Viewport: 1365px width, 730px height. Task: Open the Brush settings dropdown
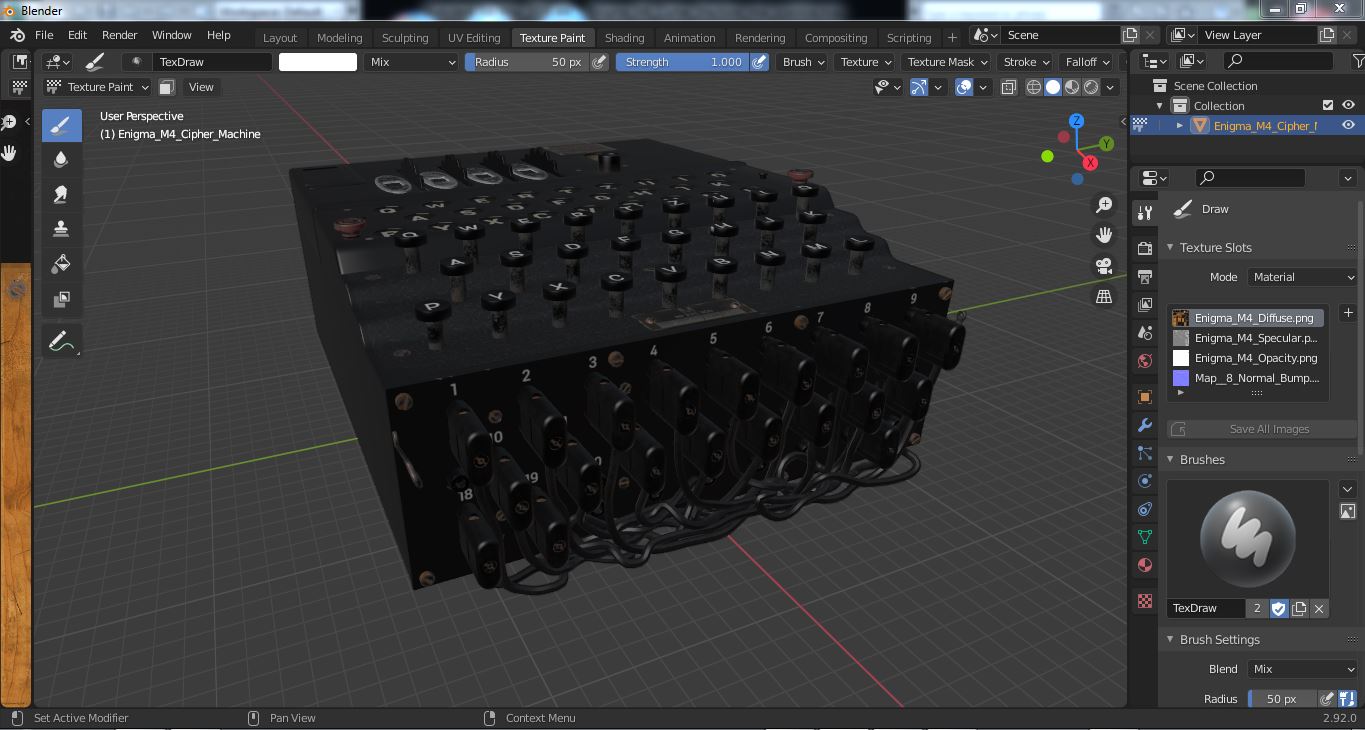pyautogui.click(x=802, y=62)
